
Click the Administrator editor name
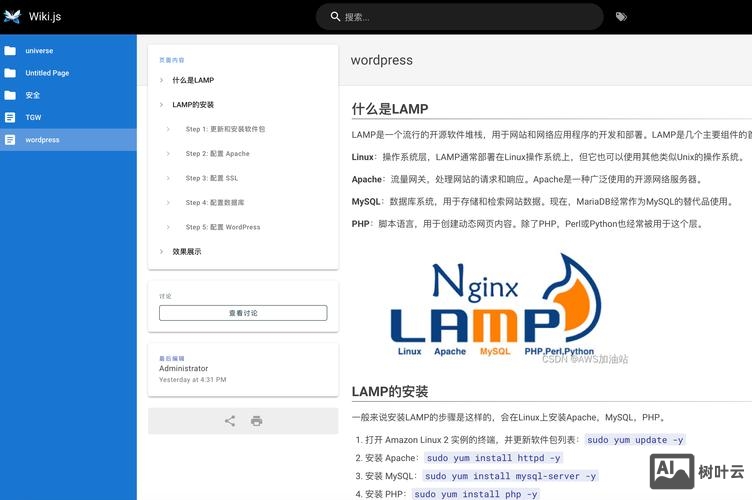point(184,368)
